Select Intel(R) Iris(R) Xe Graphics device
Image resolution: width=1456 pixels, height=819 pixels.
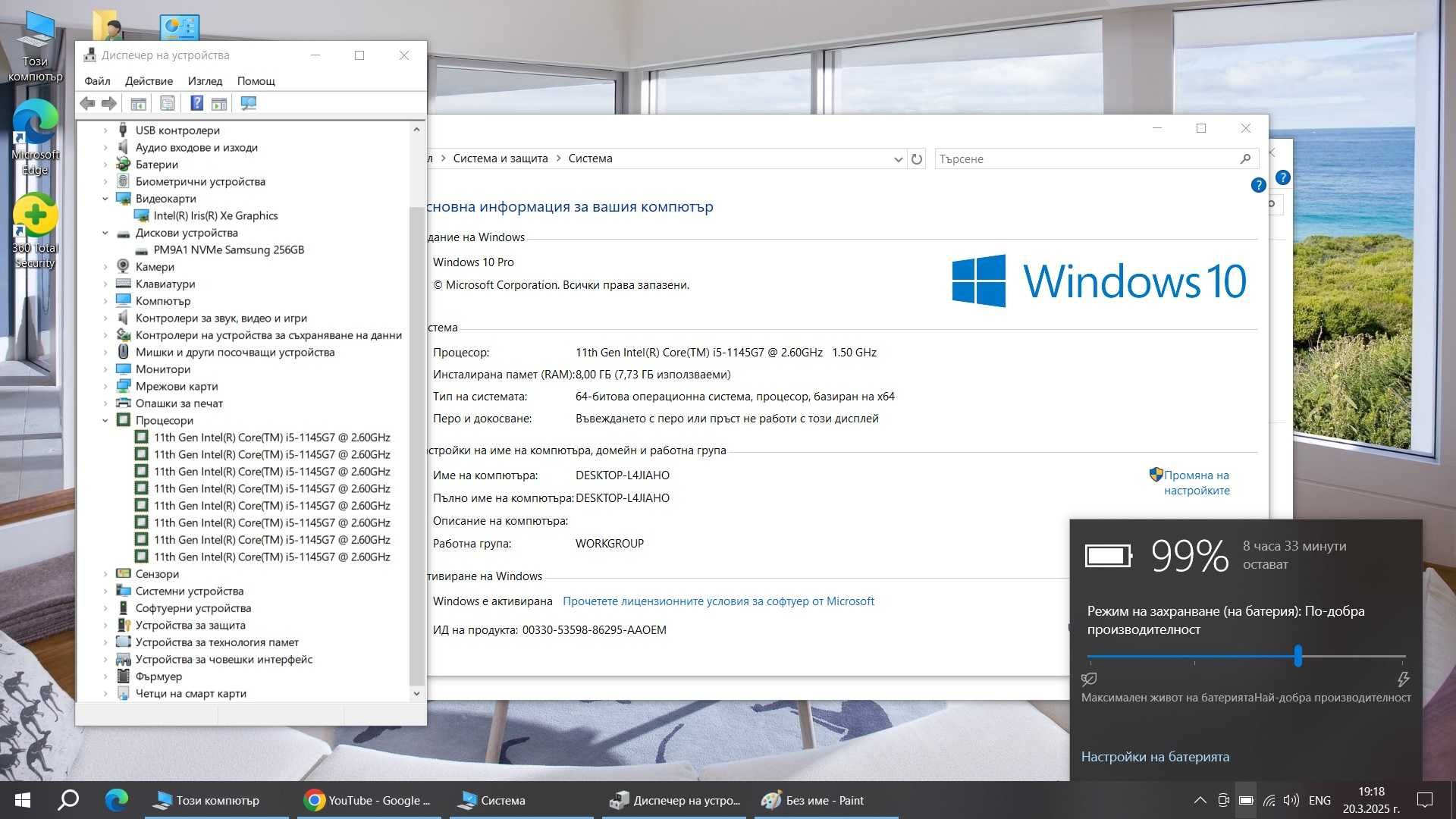(215, 215)
